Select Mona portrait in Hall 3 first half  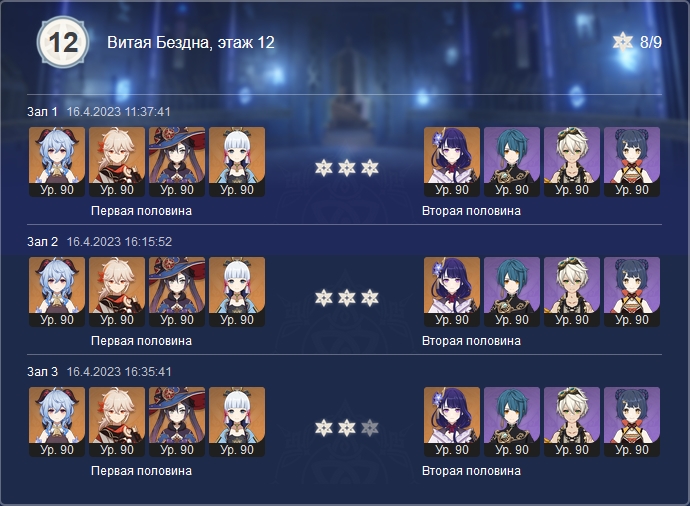[177, 422]
